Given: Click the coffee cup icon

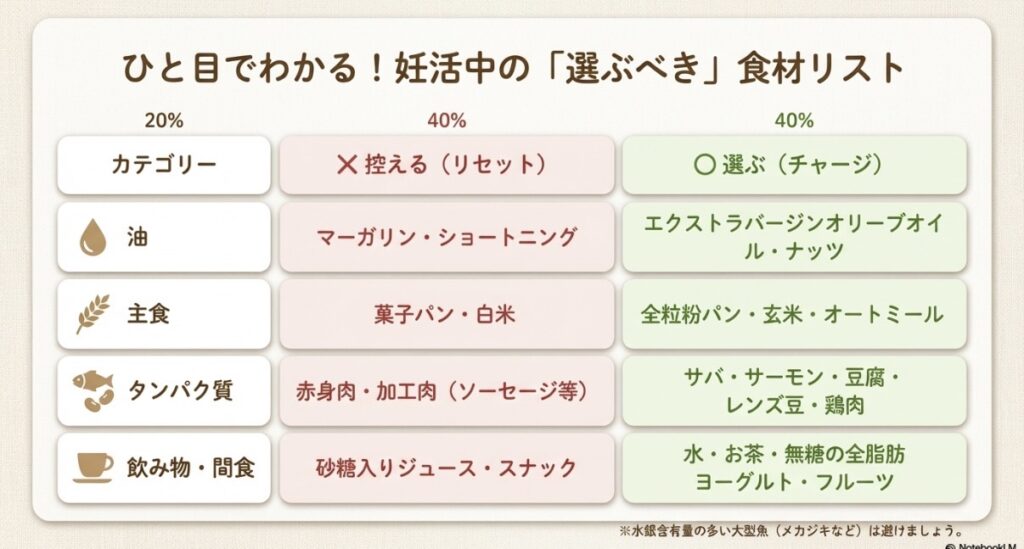Looking at the screenshot, I should [x=93, y=467].
